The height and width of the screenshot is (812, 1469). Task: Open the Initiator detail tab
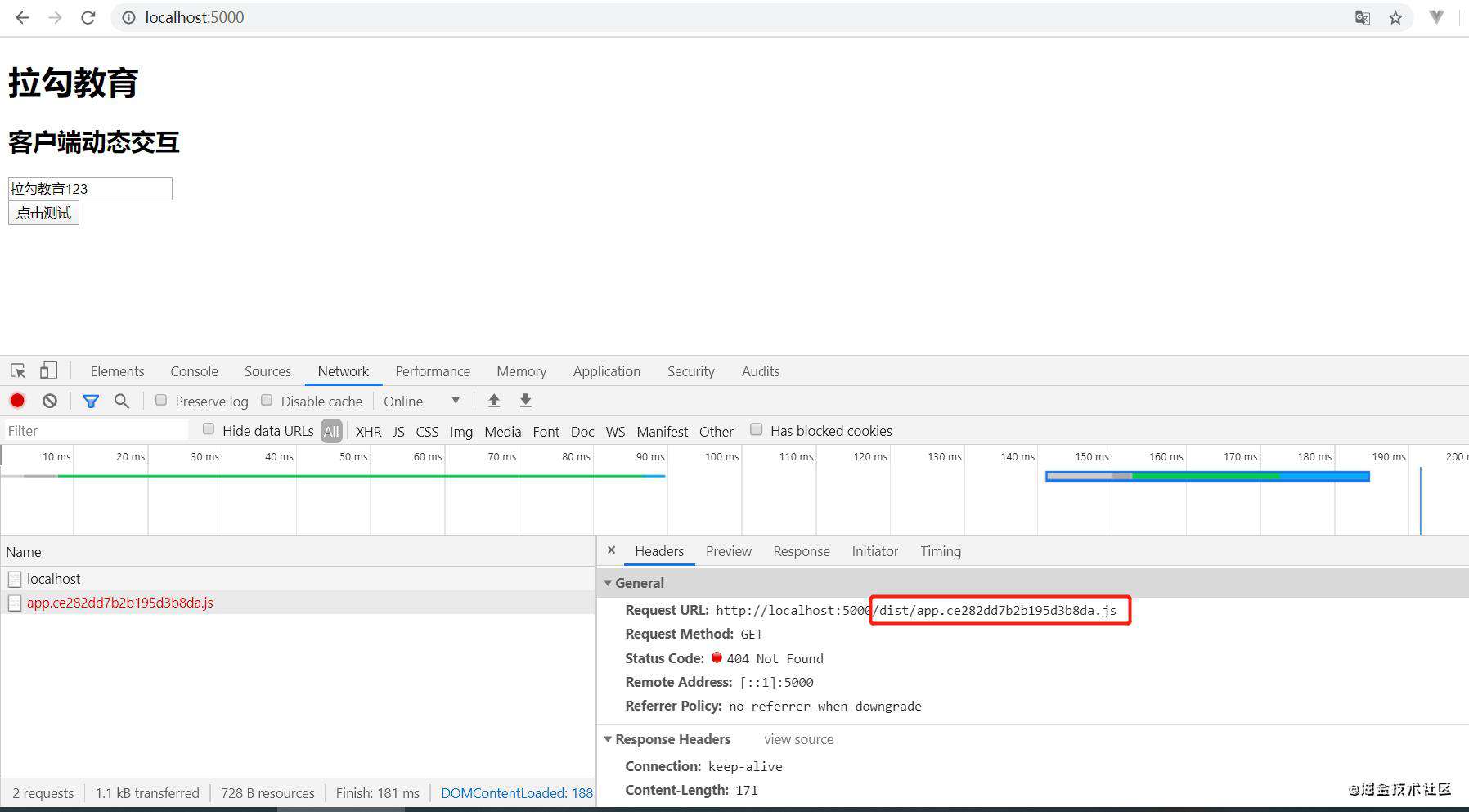(x=875, y=551)
